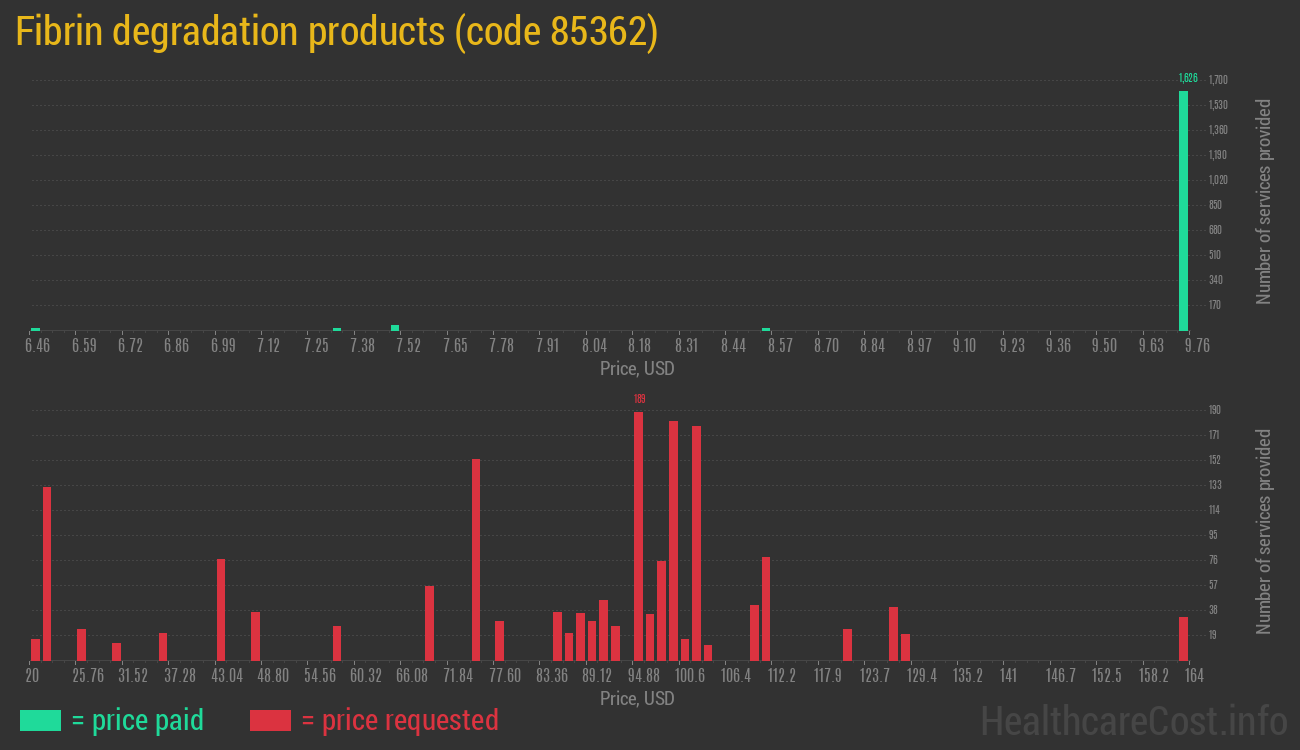Click the red bar labeled 189
This screenshot has height=750, width=1300.
click(x=638, y=535)
